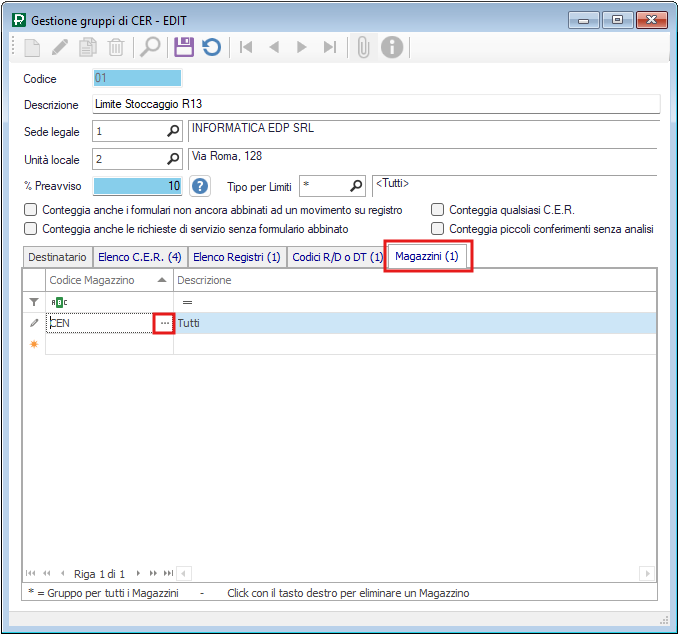Open attachments with the paperclip icon
Image resolution: width=679 pixels, height=636 pixels.
(x=363, y=47)
